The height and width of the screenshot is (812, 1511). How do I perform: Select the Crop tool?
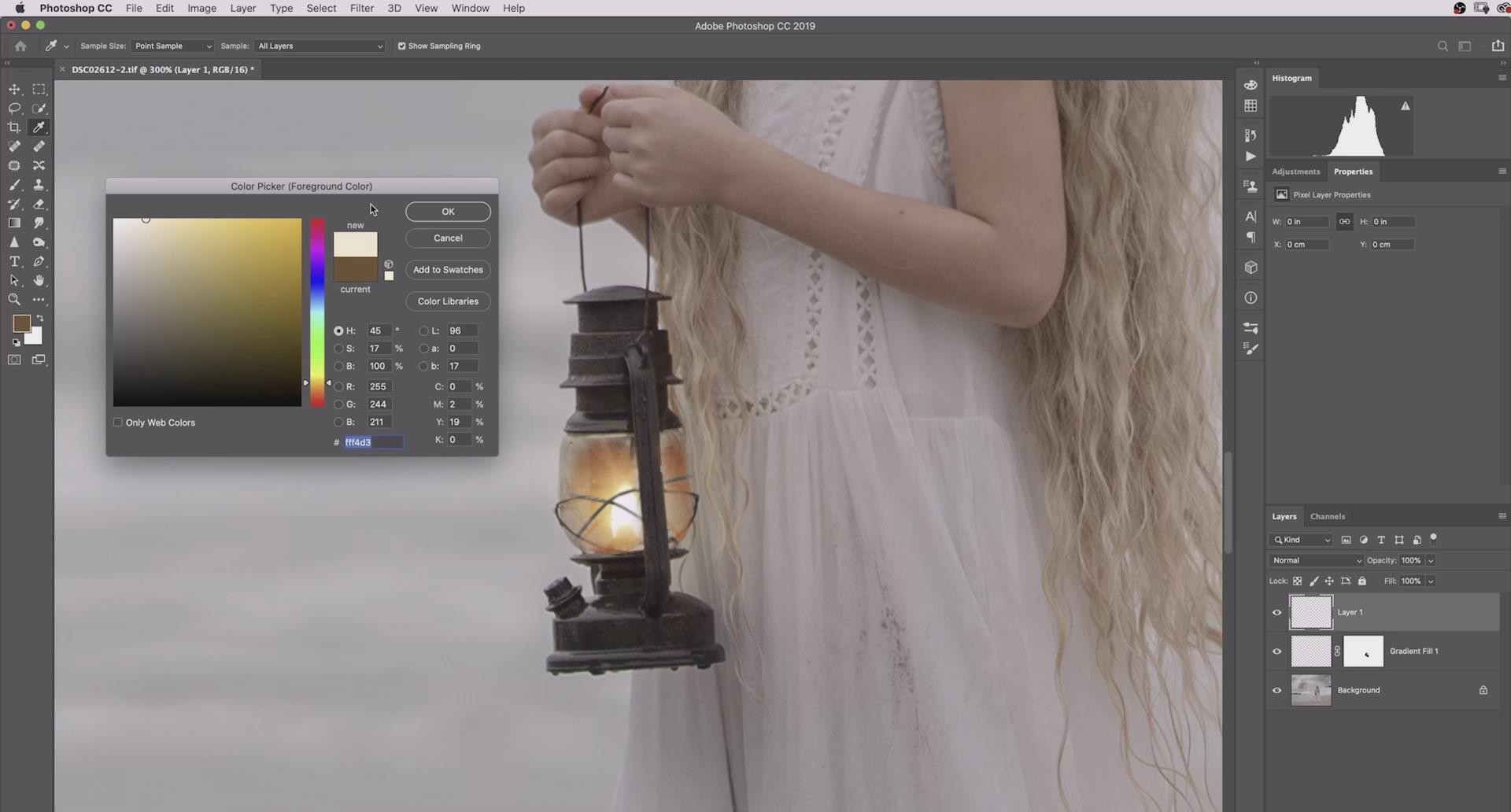pyautogui.click(x=14, y=127)
